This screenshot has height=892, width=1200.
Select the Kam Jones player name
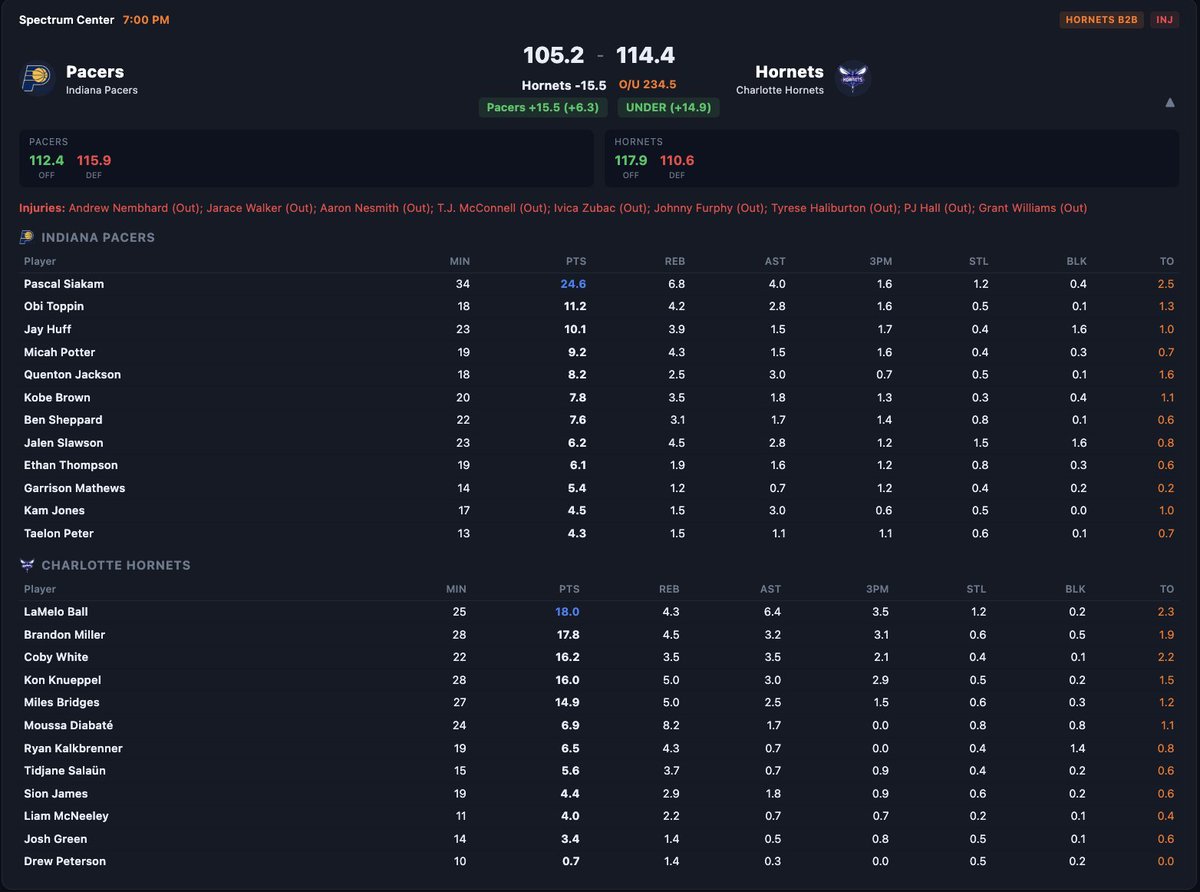point(54,510)
